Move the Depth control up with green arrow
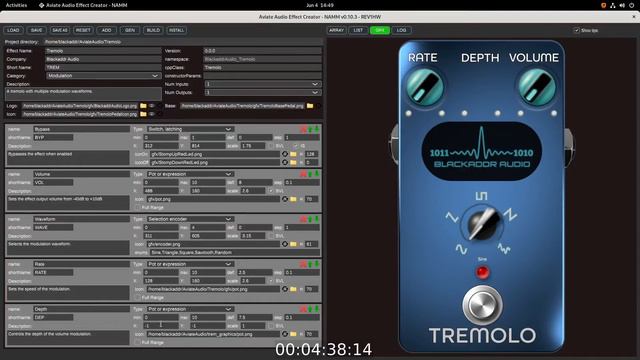The image size is (640, 360). (x=310, y=309)
